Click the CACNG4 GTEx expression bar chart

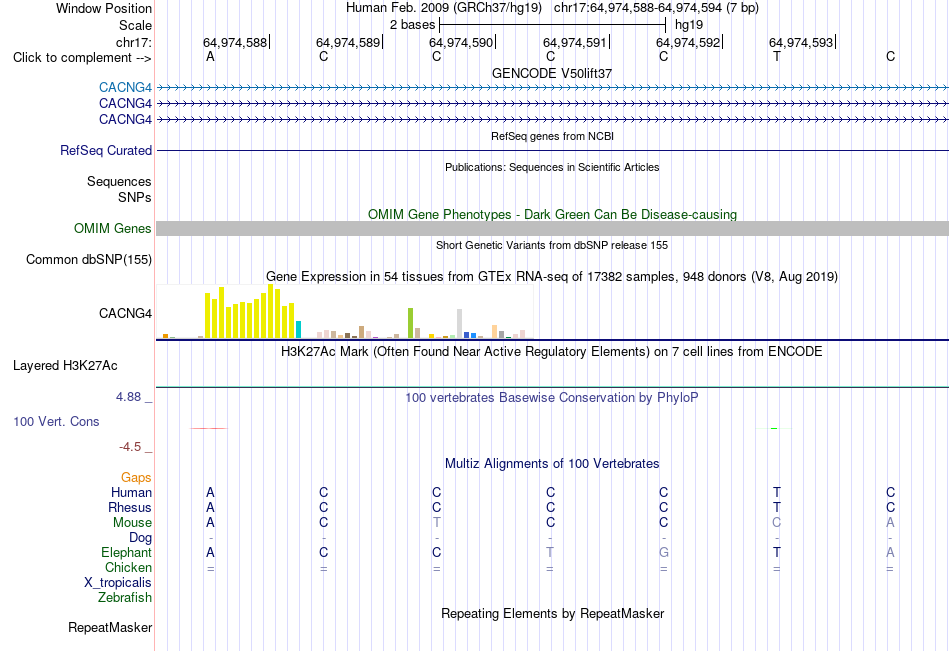click(x=345, y=312)
